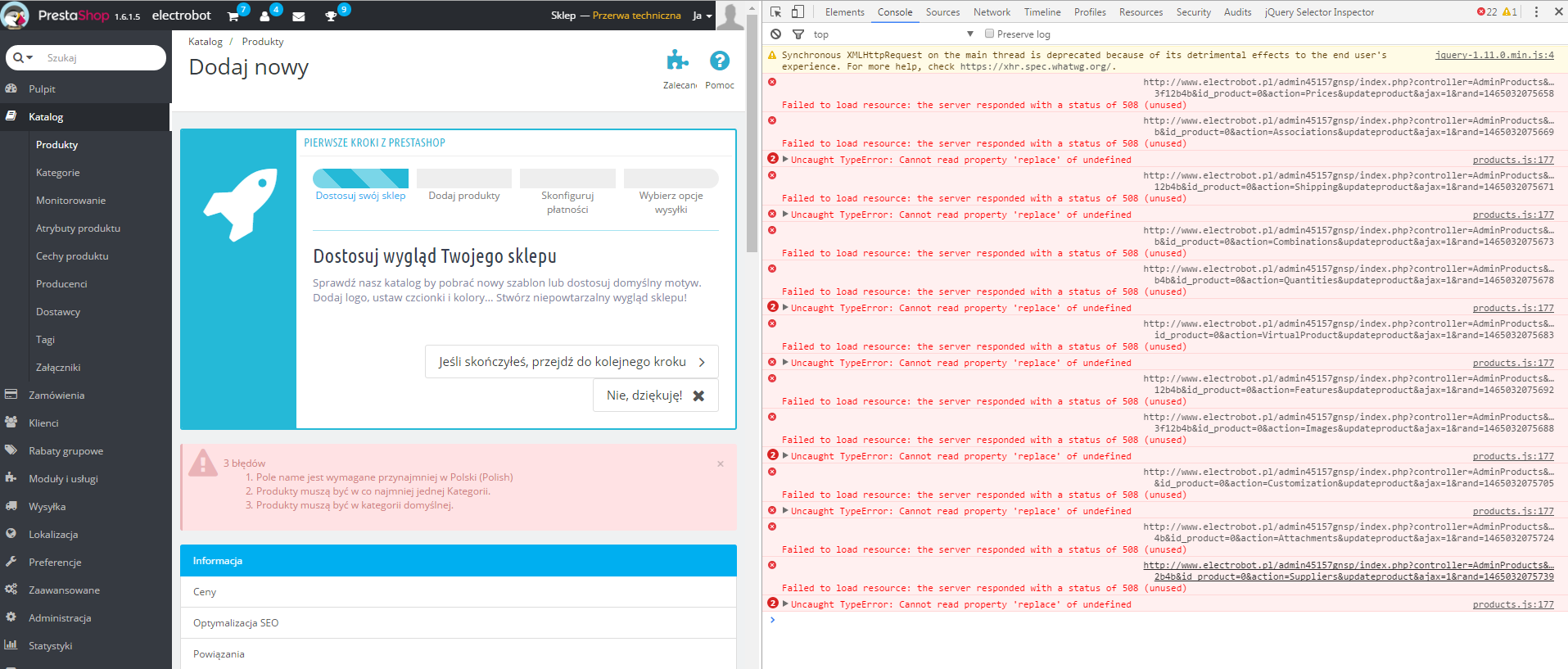Enable the Preserve log checkbox

tap(990, 34)
